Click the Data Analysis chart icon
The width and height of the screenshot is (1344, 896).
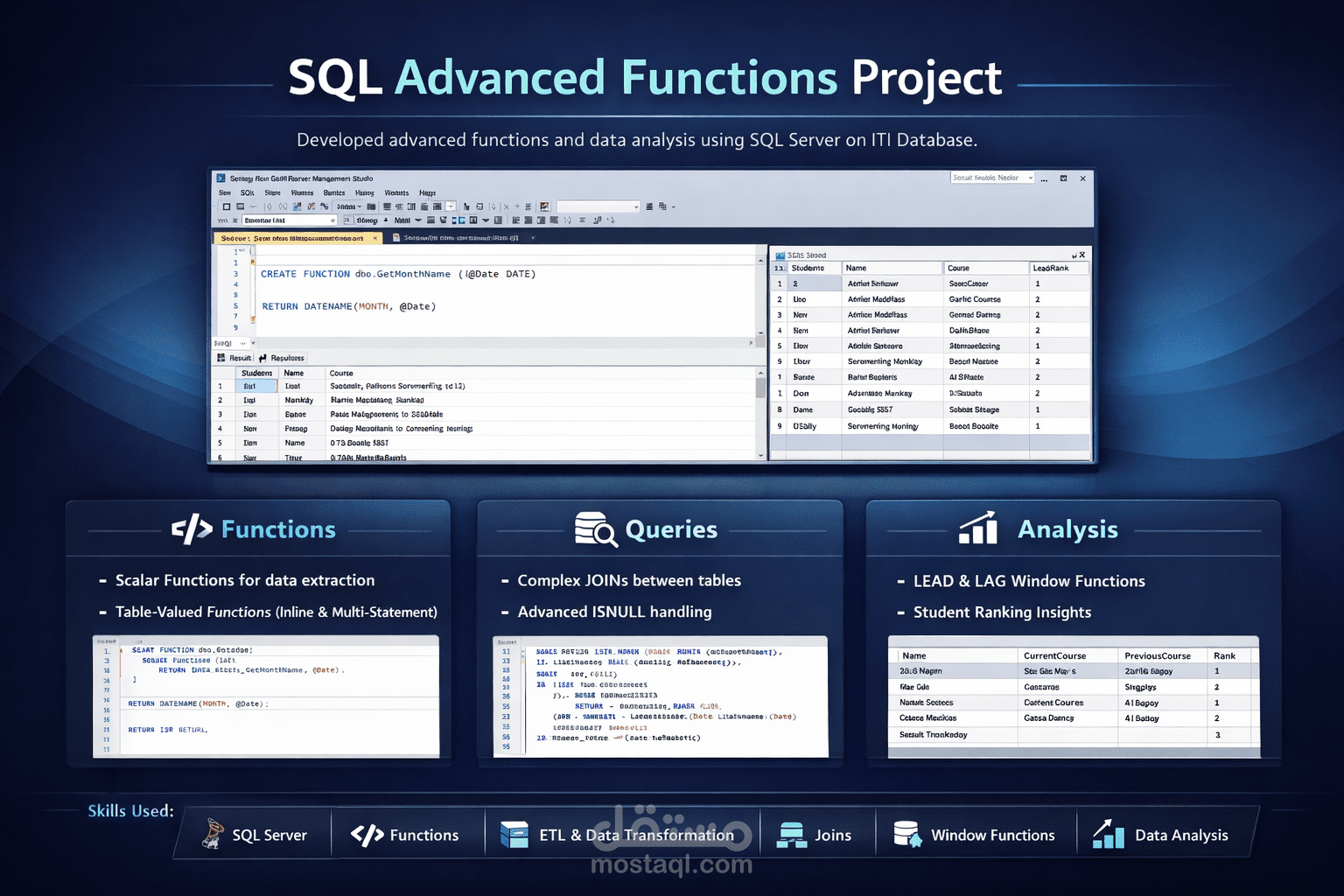coord(1108,834)
